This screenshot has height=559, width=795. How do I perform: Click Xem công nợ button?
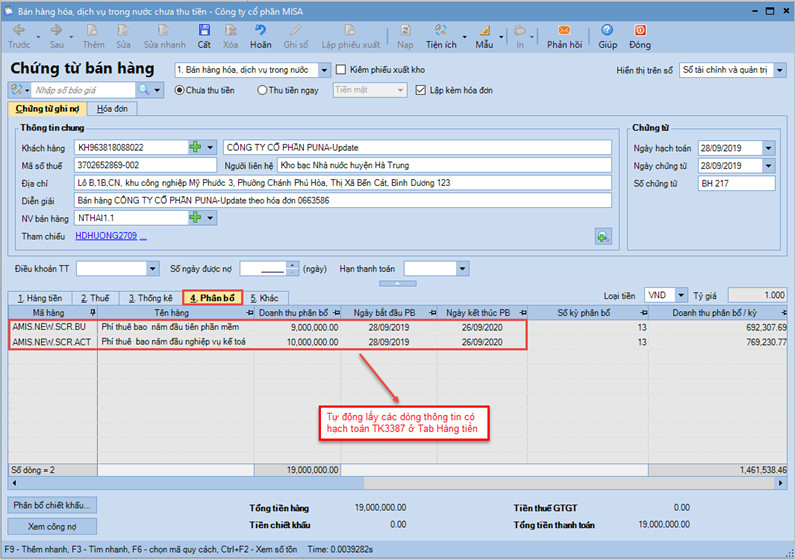[52, 527]
